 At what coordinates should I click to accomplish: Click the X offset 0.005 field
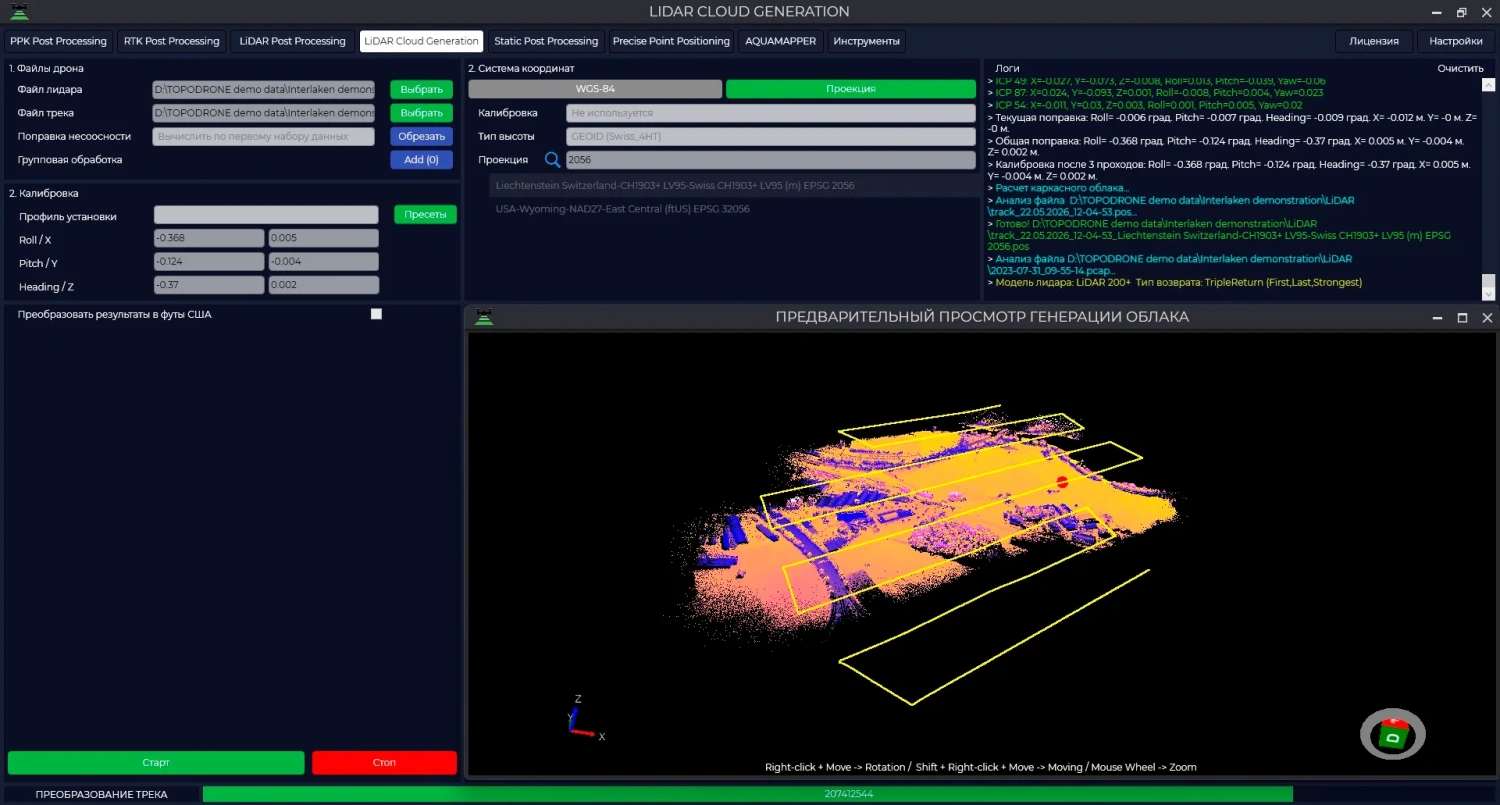tap(324, 238)
